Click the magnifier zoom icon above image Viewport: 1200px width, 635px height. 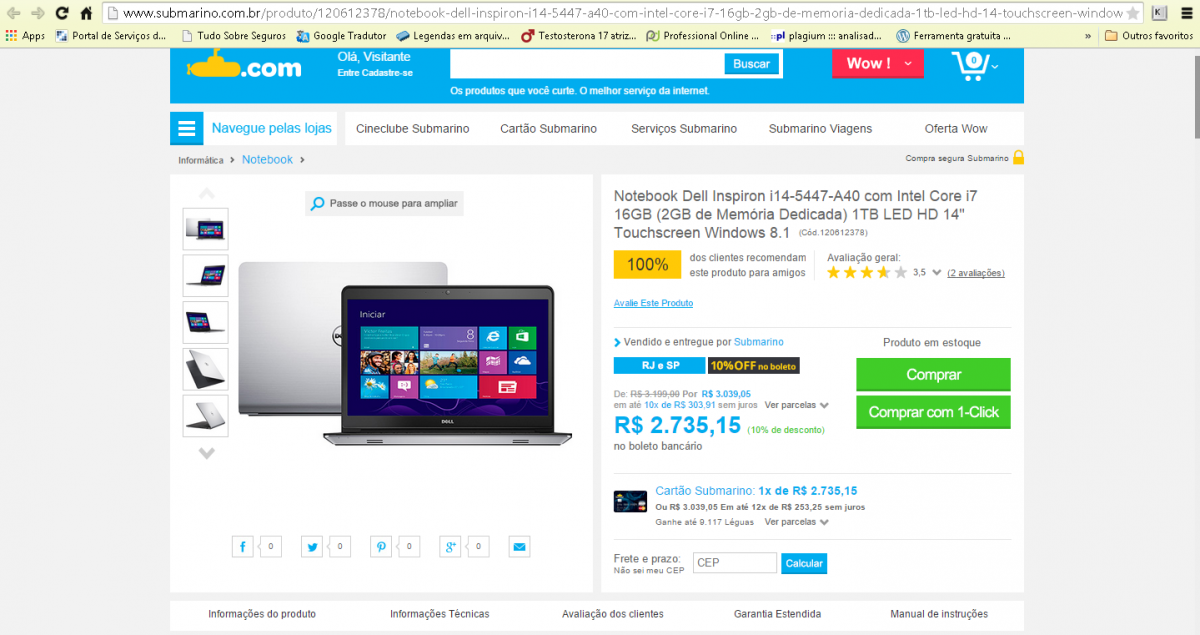click(x=318, y=204)
